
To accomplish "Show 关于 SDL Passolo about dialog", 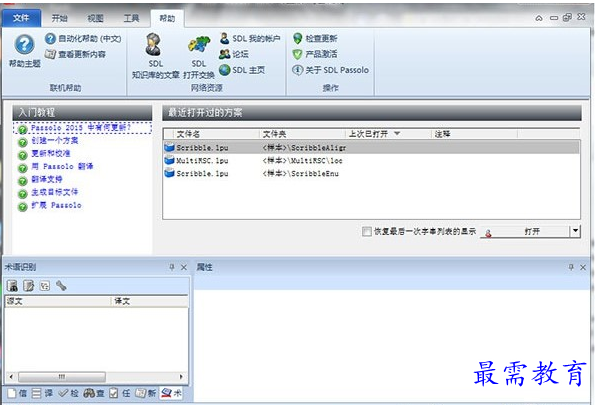I will [x=331, y=70].
